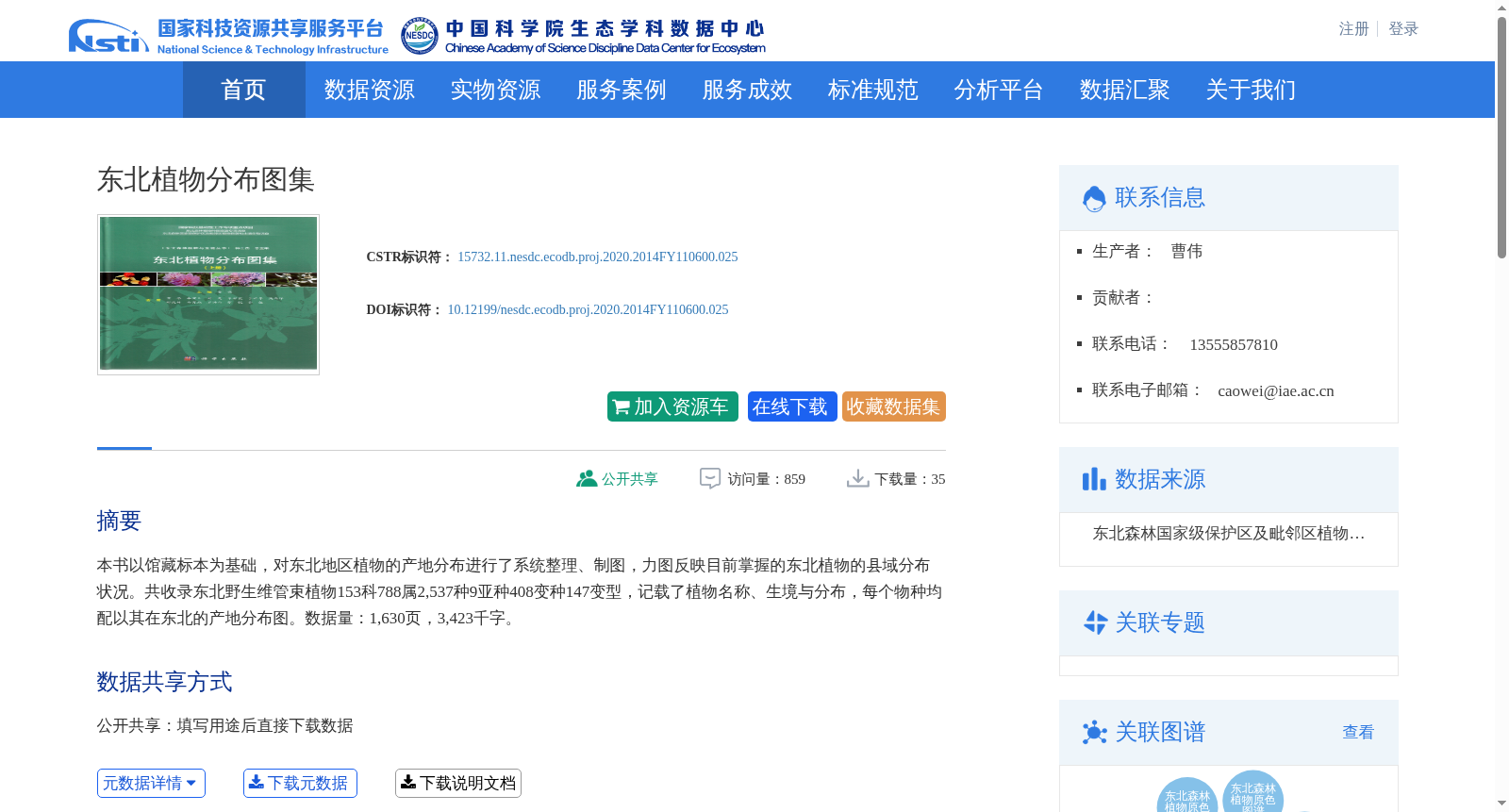Click the 注册 register link

click(x=1353, y=29)
